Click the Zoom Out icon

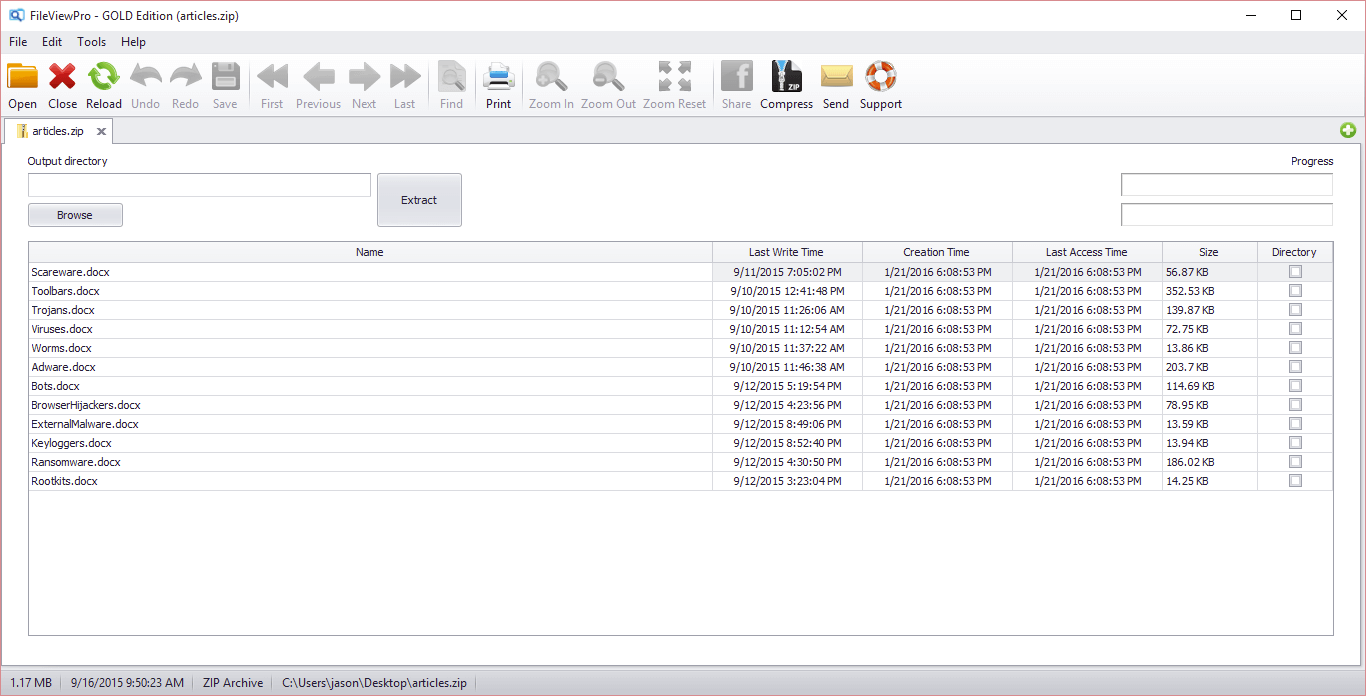point(609,77)
